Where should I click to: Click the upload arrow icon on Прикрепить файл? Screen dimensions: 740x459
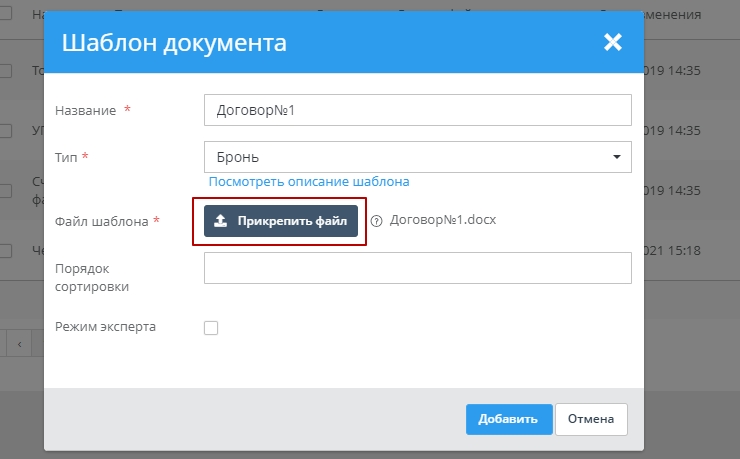click(x=221, y=222)
